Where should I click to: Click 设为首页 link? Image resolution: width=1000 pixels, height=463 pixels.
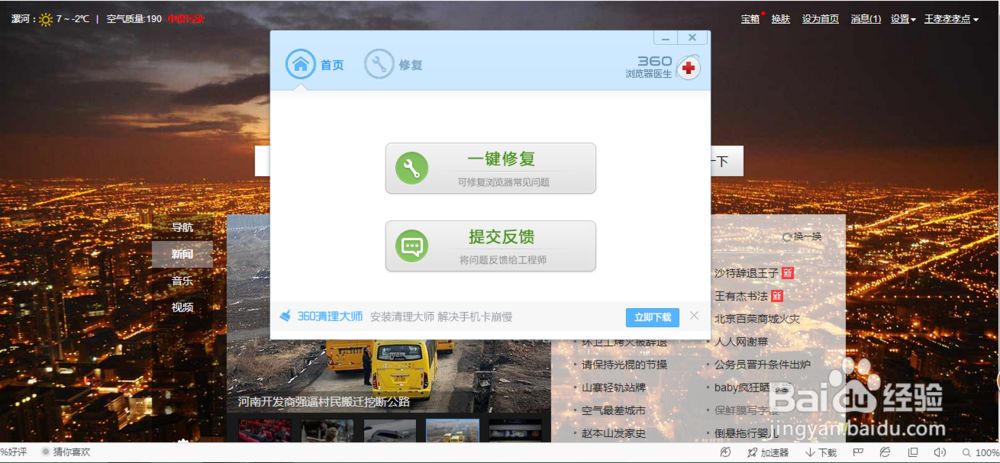point(820,19)
